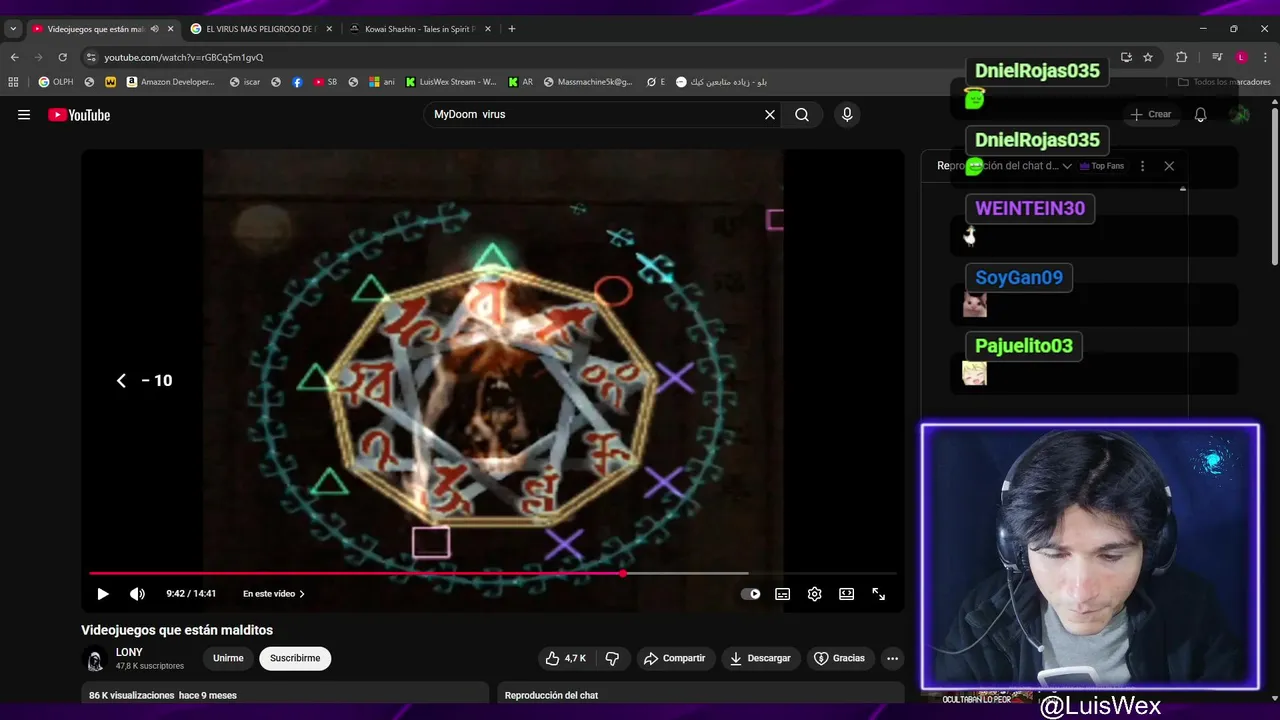Install app icon in address bar
Screen dimensions: 1280x720
tap(1126, 57)
